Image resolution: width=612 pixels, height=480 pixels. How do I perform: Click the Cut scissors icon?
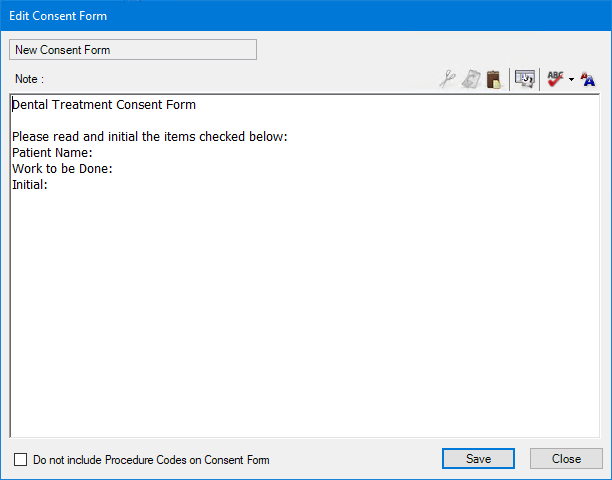448,80
